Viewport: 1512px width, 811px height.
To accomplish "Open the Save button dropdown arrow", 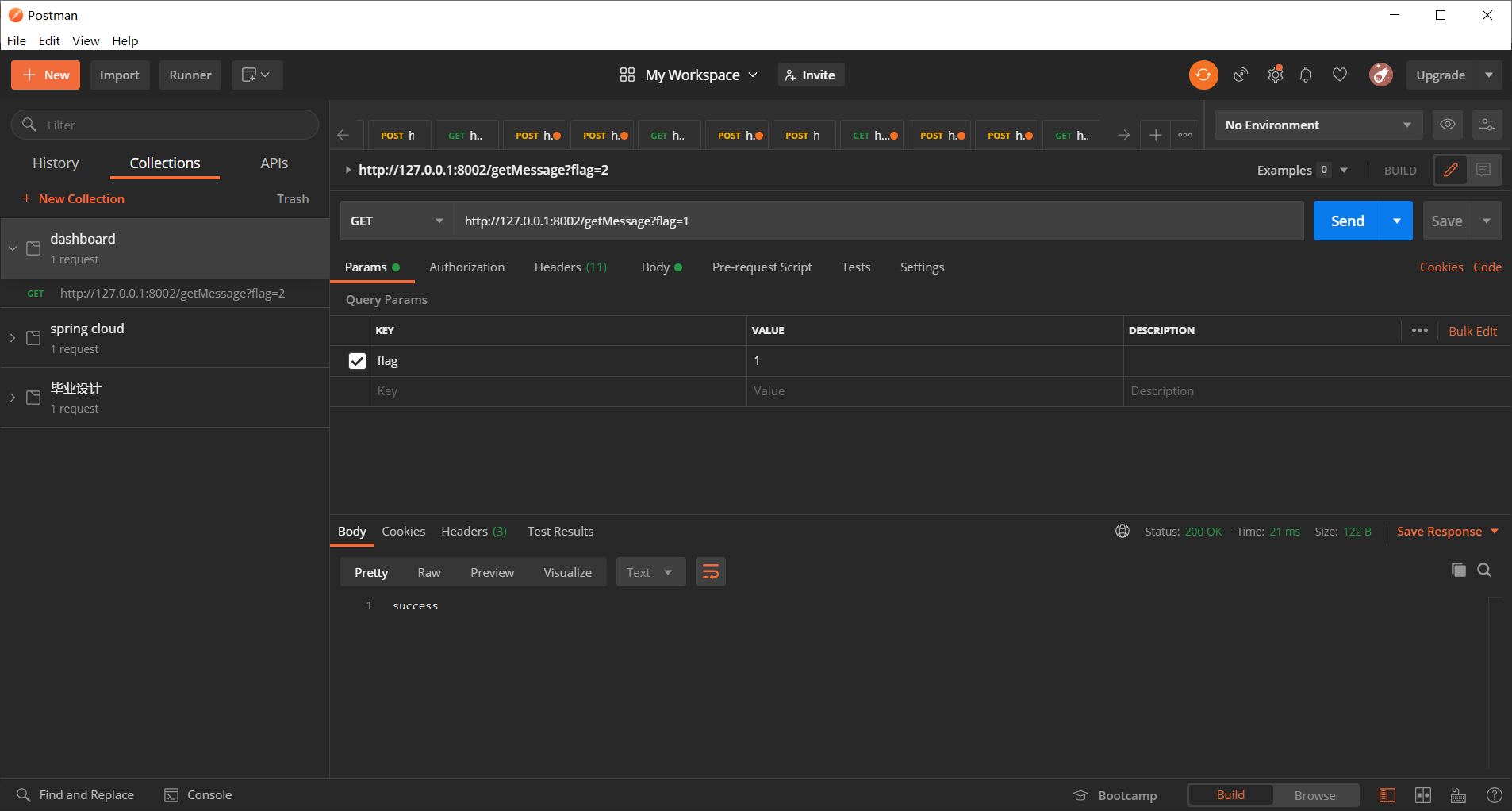I will [x=1487, y=221].
